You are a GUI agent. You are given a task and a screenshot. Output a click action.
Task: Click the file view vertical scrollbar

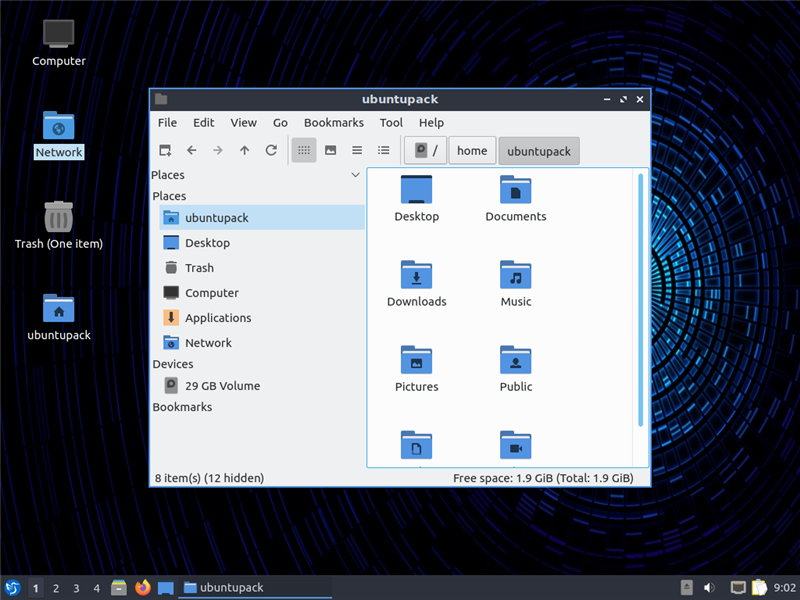(640, 300)
